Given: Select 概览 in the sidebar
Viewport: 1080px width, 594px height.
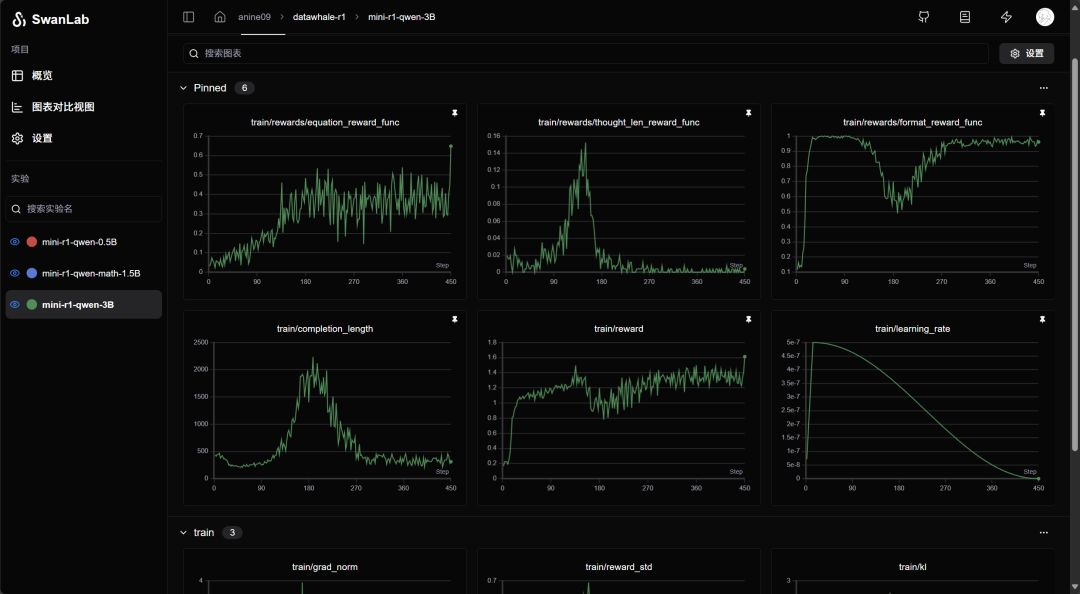Looking at the screenshot, I should 42,76.
